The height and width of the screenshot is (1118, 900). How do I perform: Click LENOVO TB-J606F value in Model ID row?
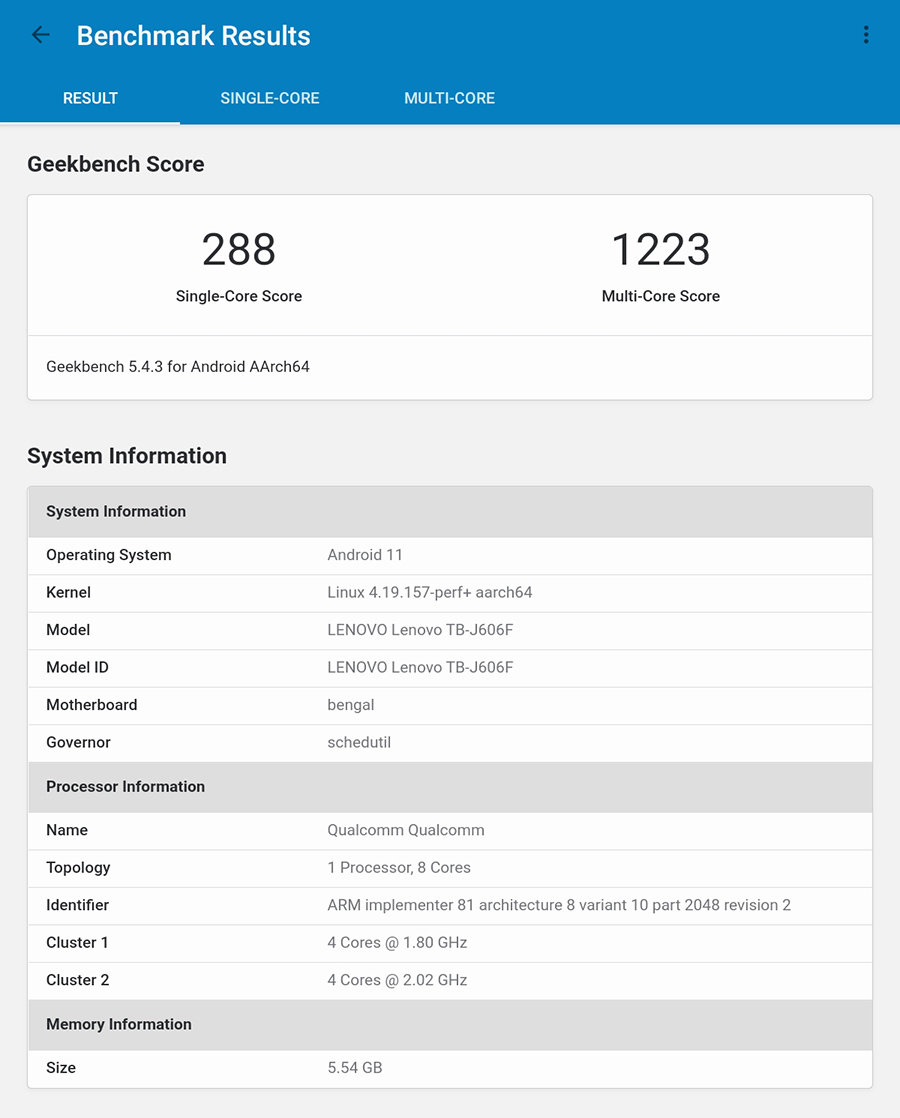coord(420,667)
